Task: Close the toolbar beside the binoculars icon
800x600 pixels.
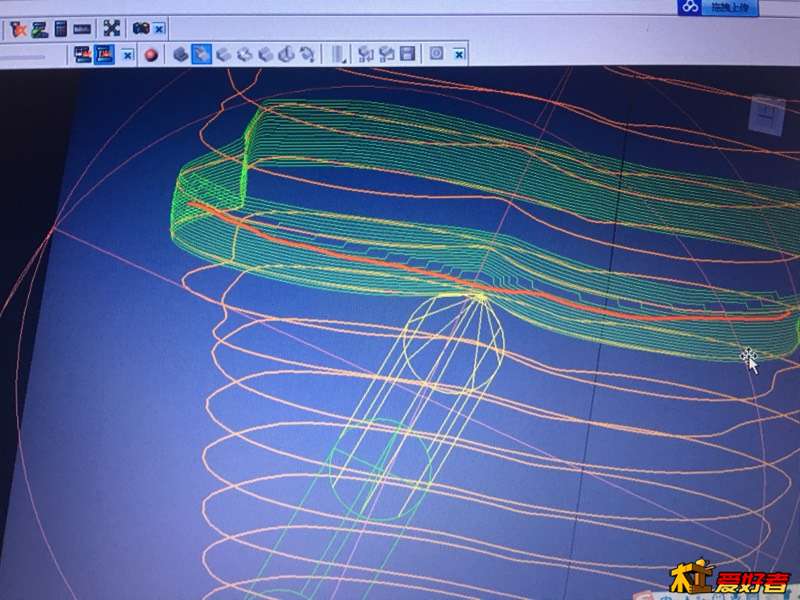Action: coord(159,29)
